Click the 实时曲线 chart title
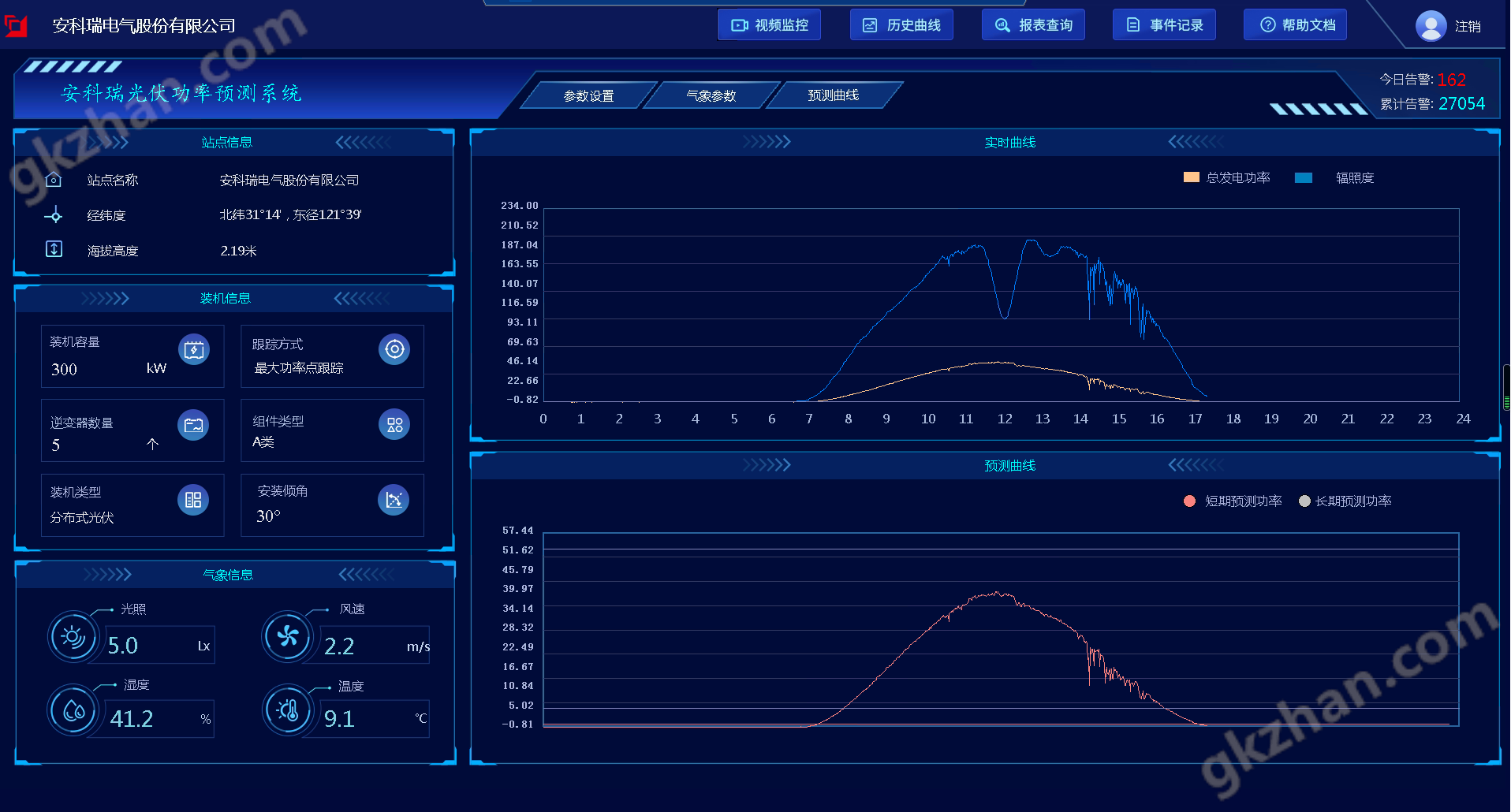 point(1010,143)
